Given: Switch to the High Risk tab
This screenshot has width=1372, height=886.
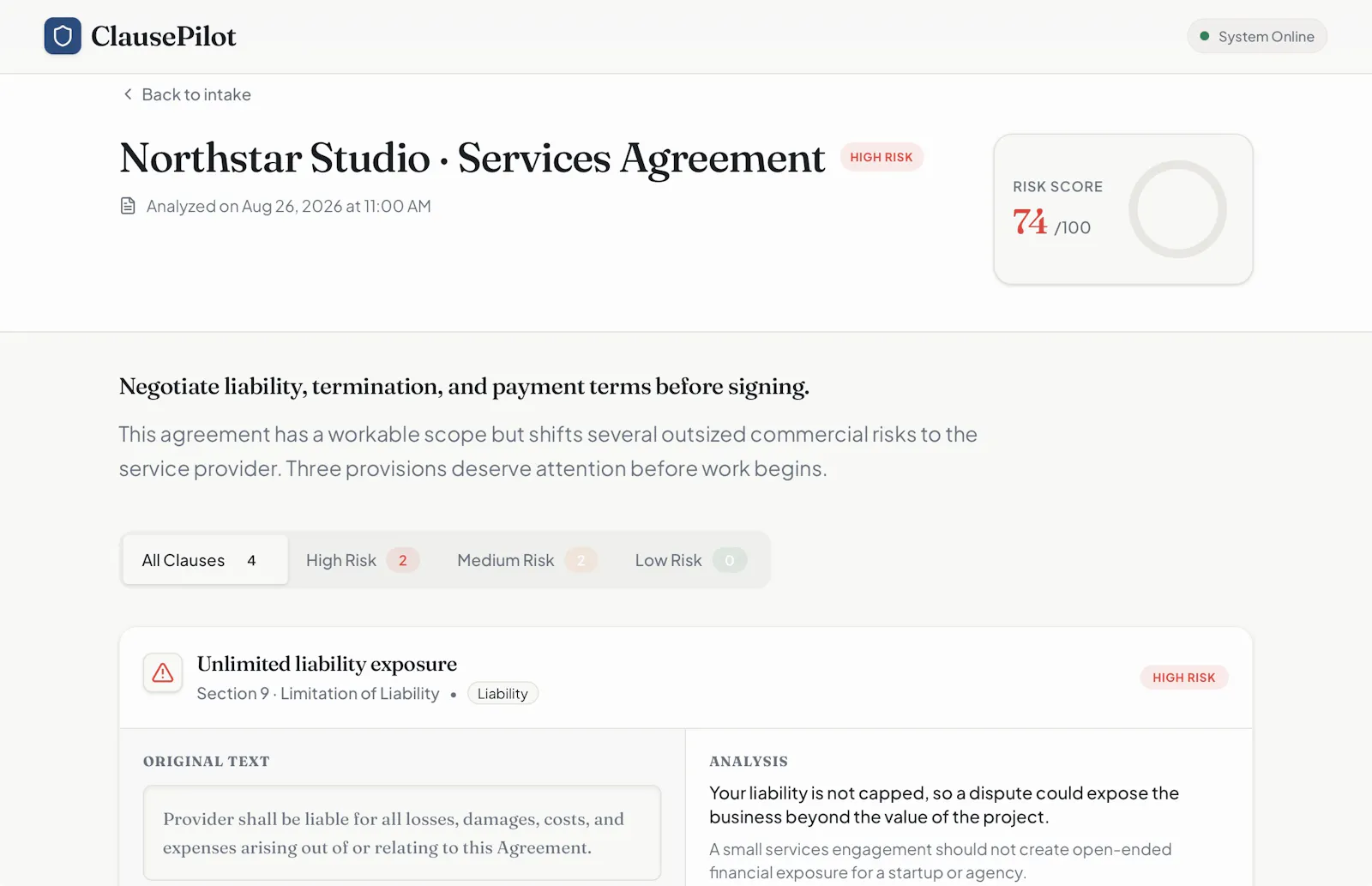Looking at the screenshot, I should click(362, 560).
